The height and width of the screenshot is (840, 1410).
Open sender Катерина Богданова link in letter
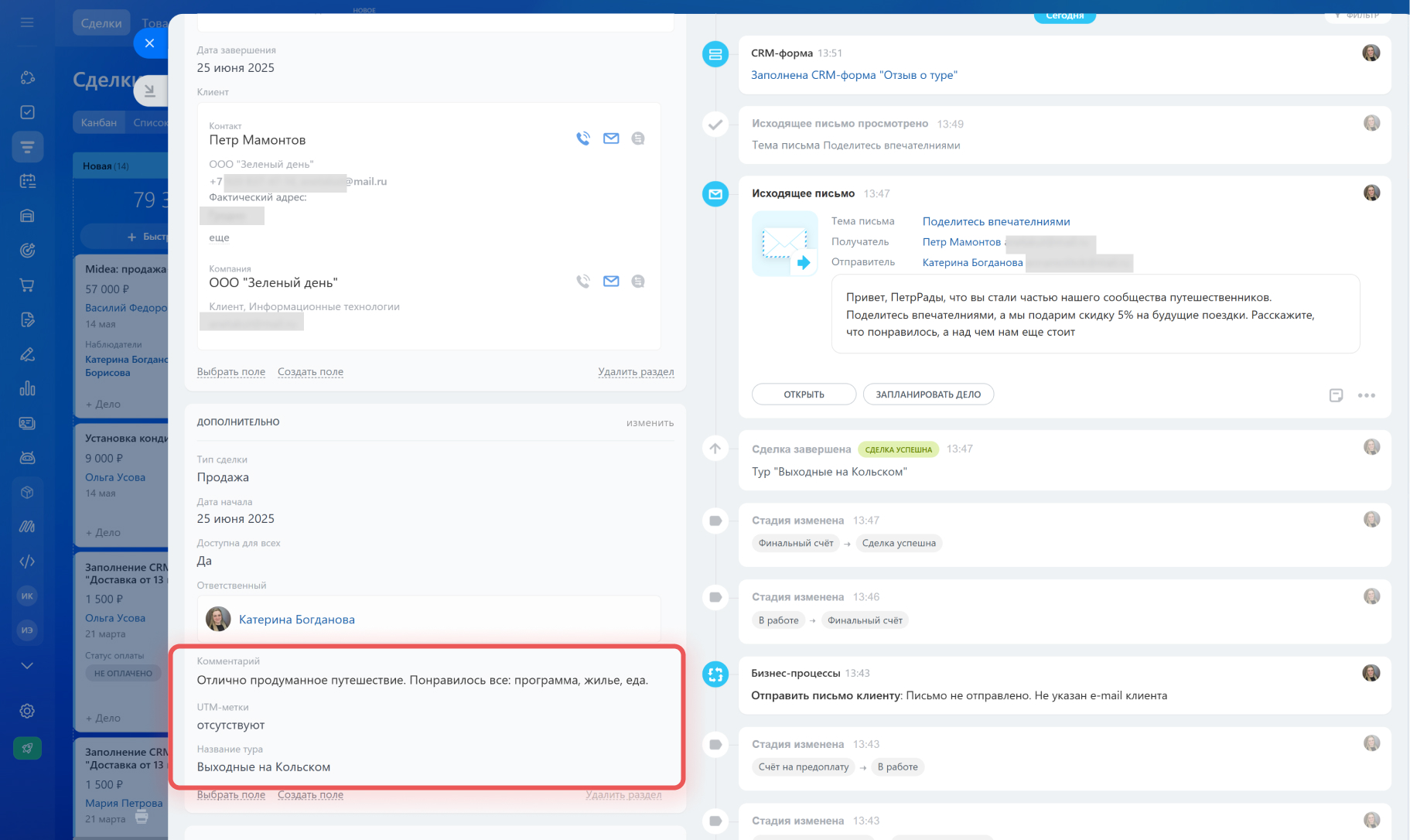click(x=972, y=262)
